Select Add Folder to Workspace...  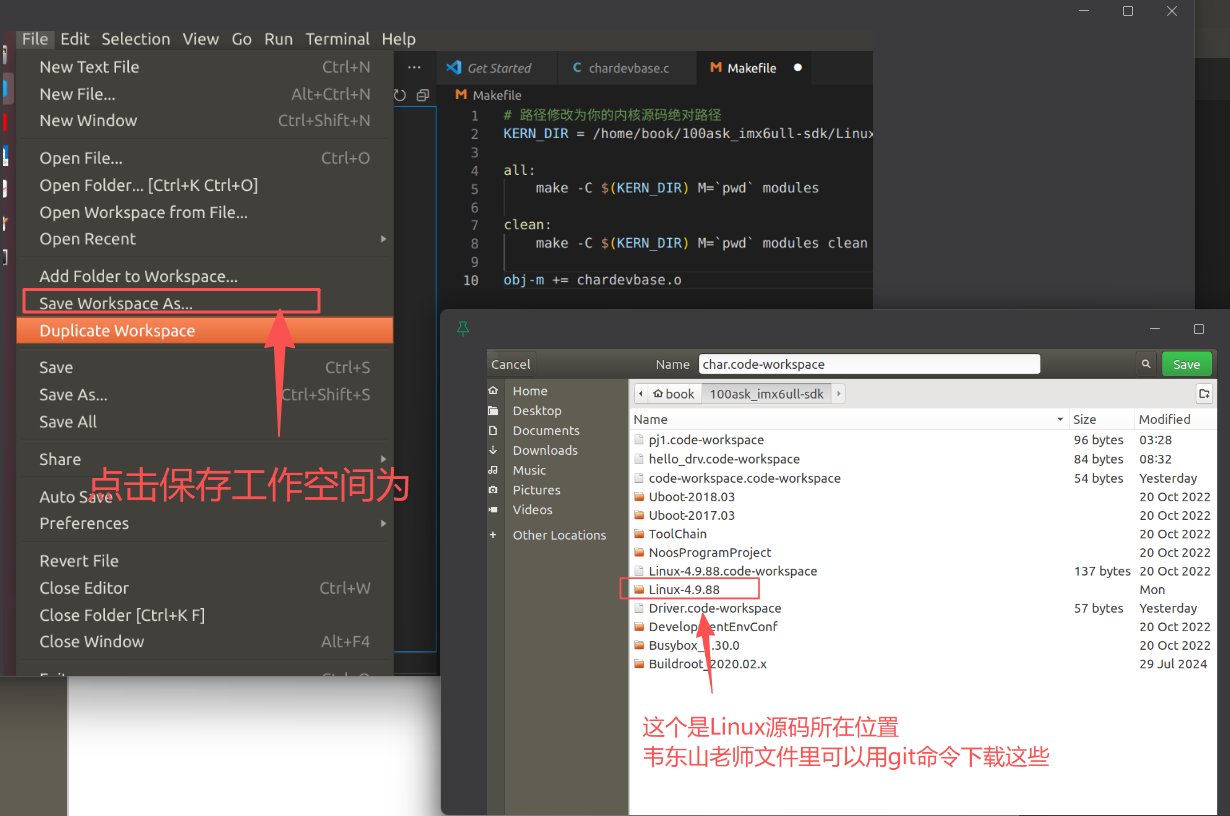(x=204, y=276)
